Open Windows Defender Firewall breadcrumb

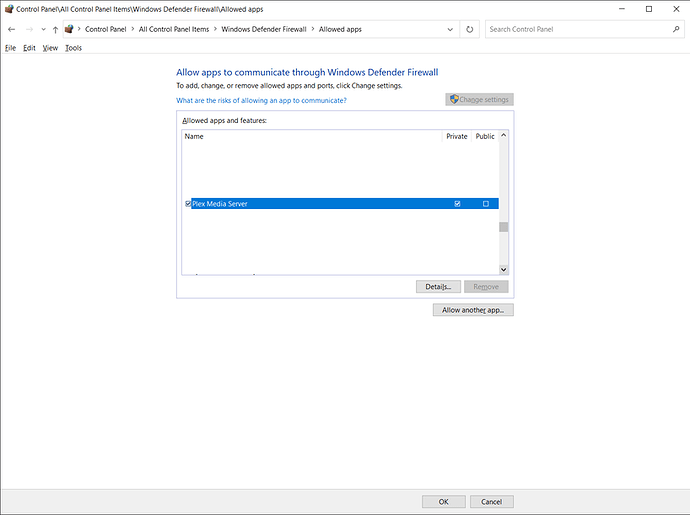point(264,29)
